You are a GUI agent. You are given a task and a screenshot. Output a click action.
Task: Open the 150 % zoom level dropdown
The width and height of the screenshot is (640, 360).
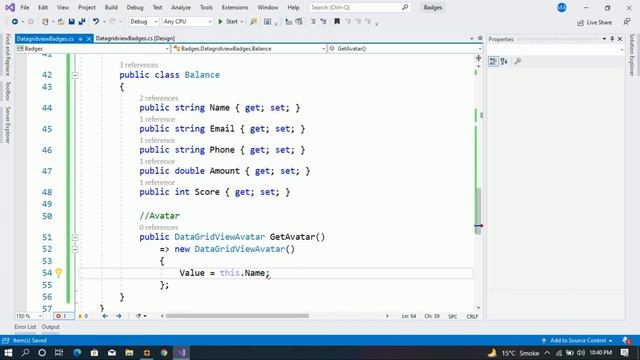coord(29,316)
